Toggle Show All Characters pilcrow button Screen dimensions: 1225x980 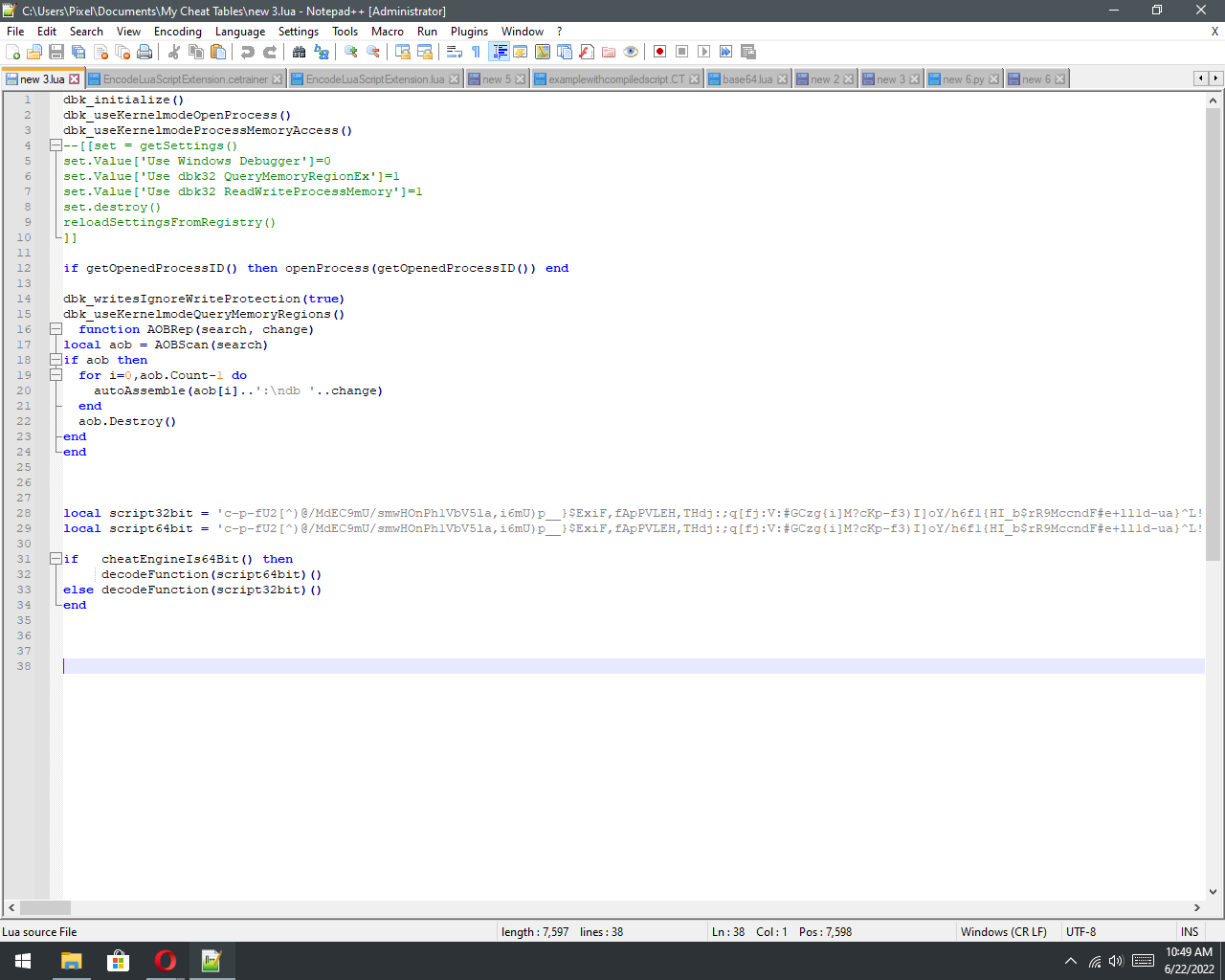click(x=476, y=52)
